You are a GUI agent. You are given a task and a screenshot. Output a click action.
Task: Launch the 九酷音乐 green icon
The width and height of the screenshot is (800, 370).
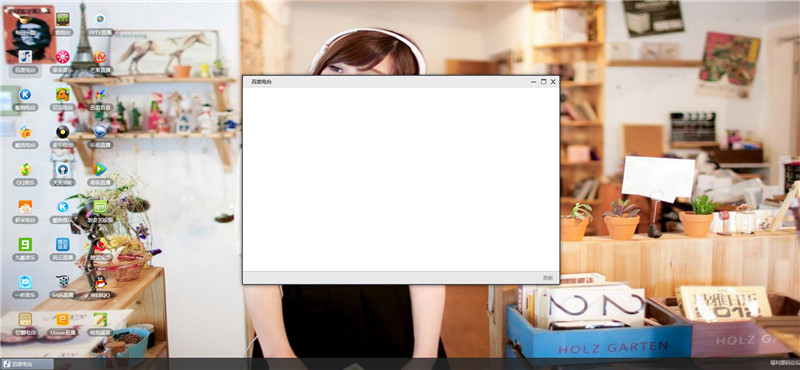25,249
